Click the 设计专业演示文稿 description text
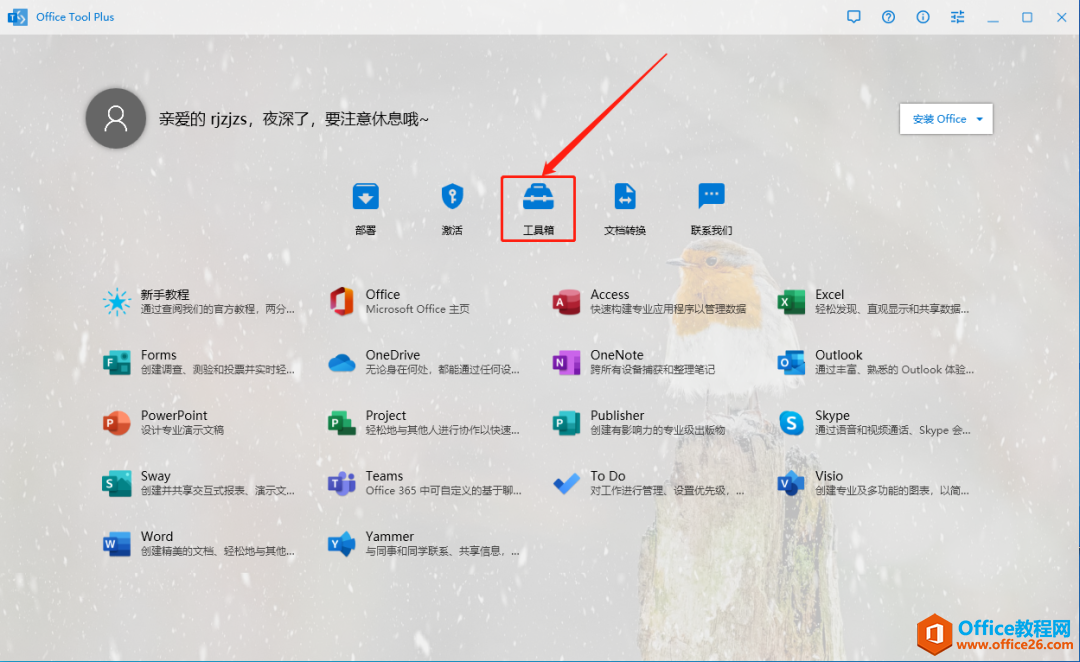The image size is (1080, 662). (x=182, y=431)
